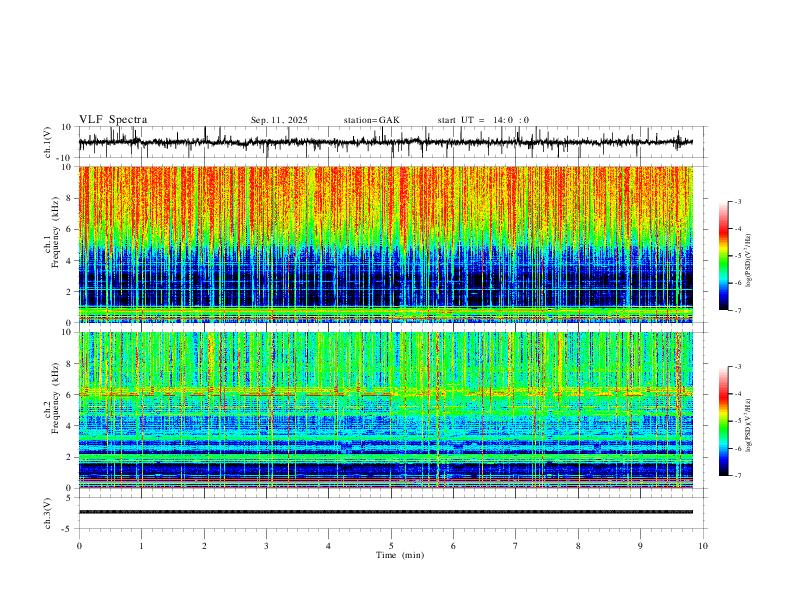Click the ch.3 flat voltage trace
This screenshot has height=612, width=792.
click(385, 512)
